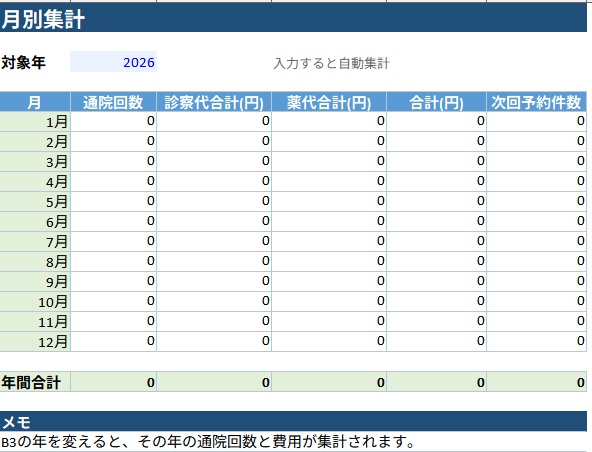Screen dimensions: 592x452
Task: Select 10月 次回予約件数 value cell
Action: point(536,302)
